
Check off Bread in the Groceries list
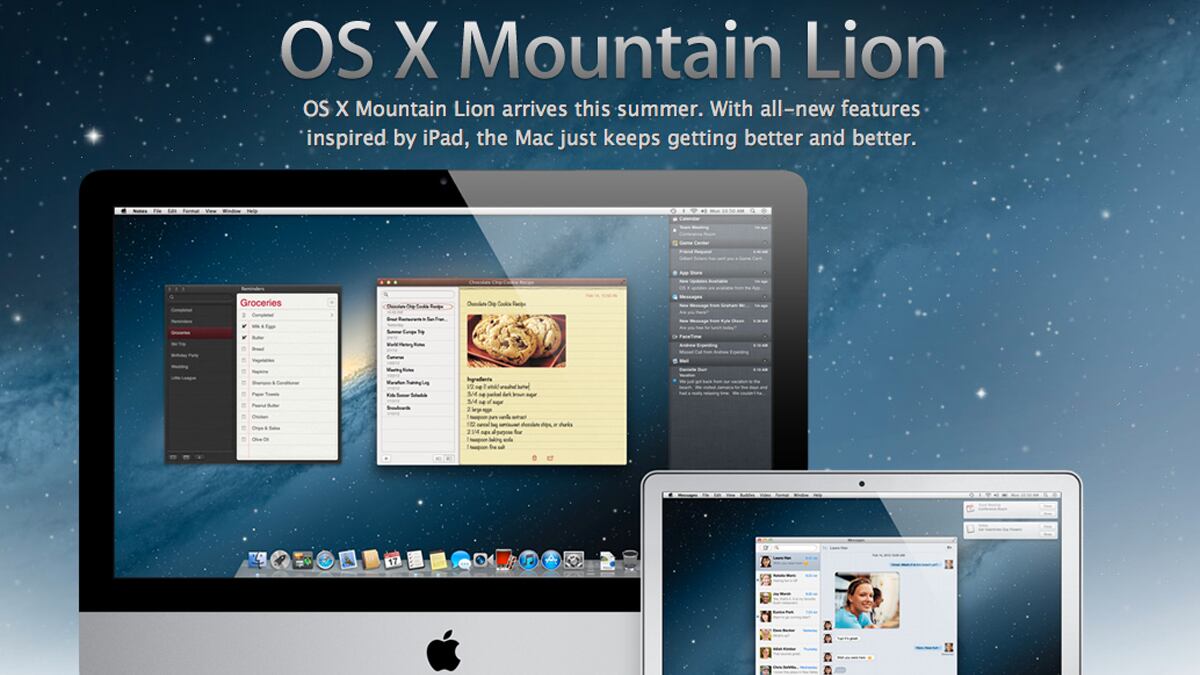click(x=242, y=349)
